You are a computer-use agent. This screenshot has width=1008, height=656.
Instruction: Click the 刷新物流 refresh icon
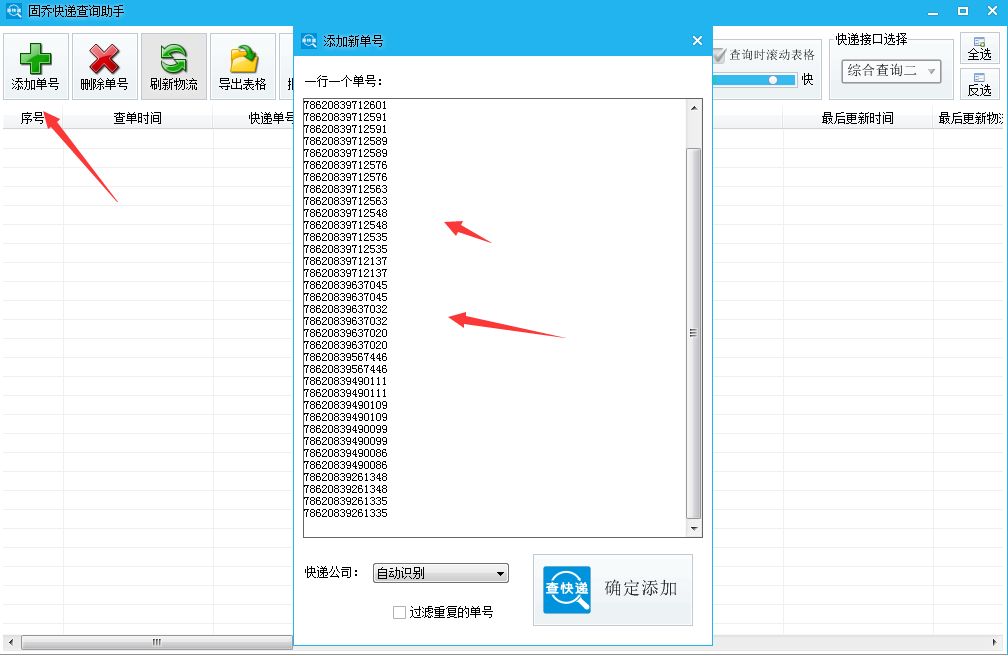click(174, 59)
